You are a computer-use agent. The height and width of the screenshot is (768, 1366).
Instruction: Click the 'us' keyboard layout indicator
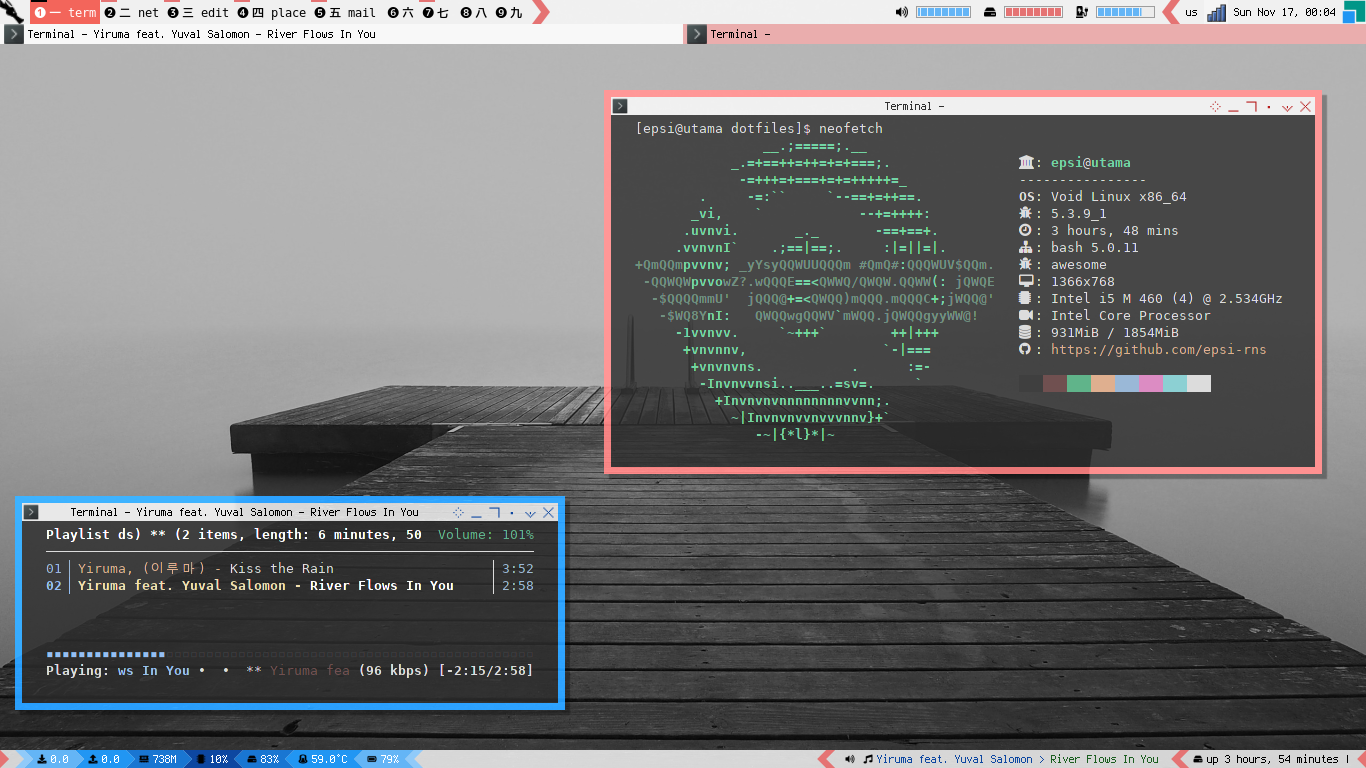(x=1191, y=13)
